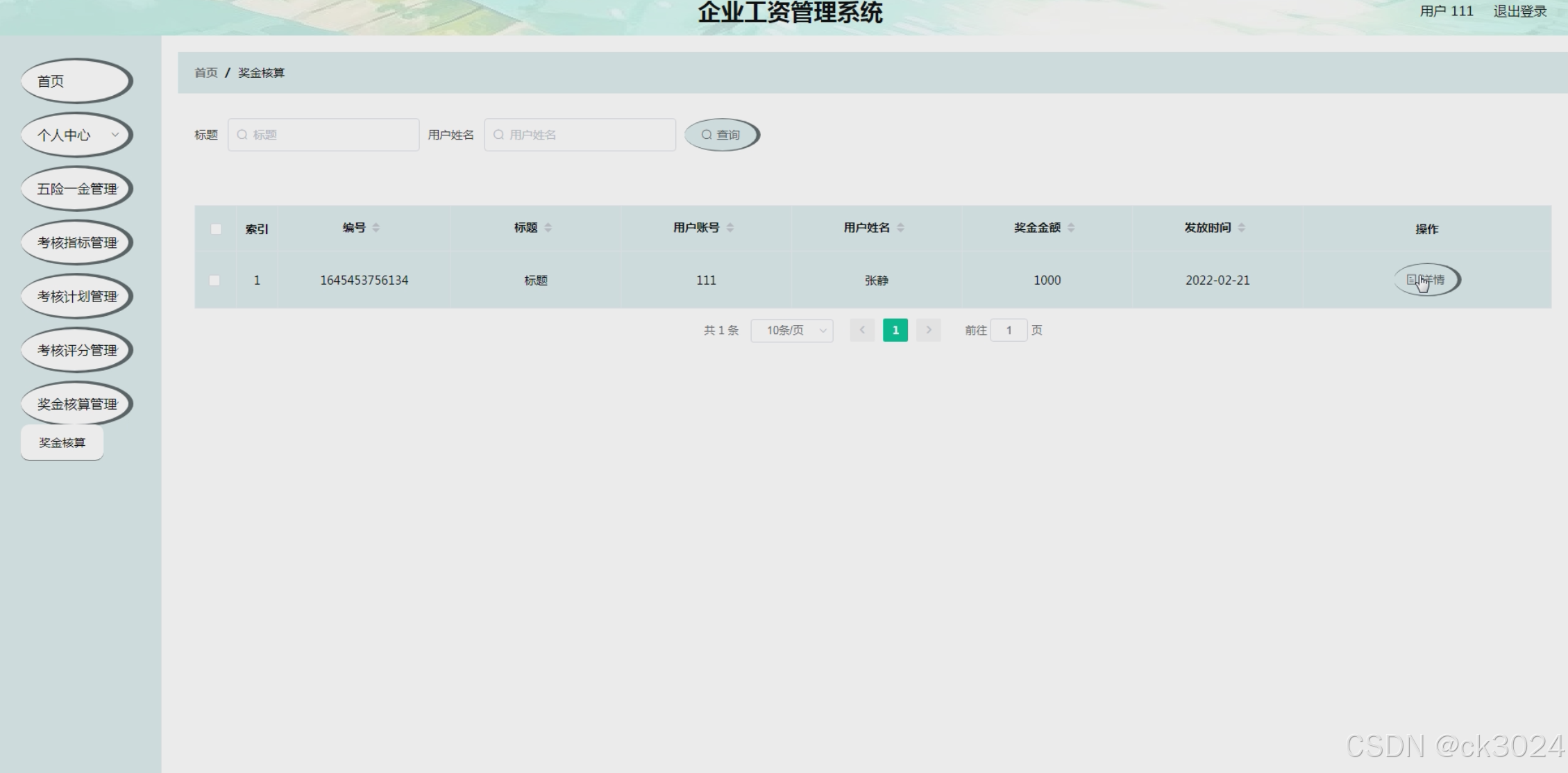
Task: Open the 10条/页 page size dropdown
Action: pos(791,330)
